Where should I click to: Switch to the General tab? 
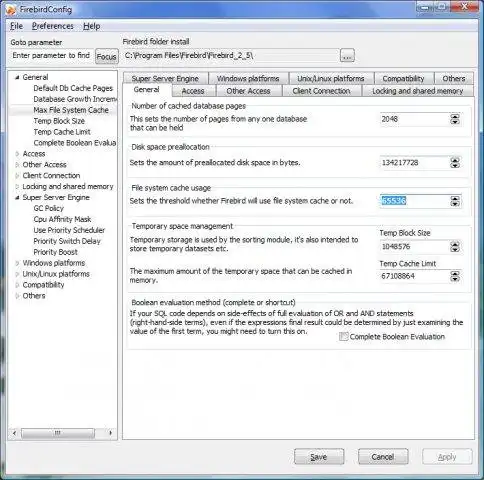point(147,90)
